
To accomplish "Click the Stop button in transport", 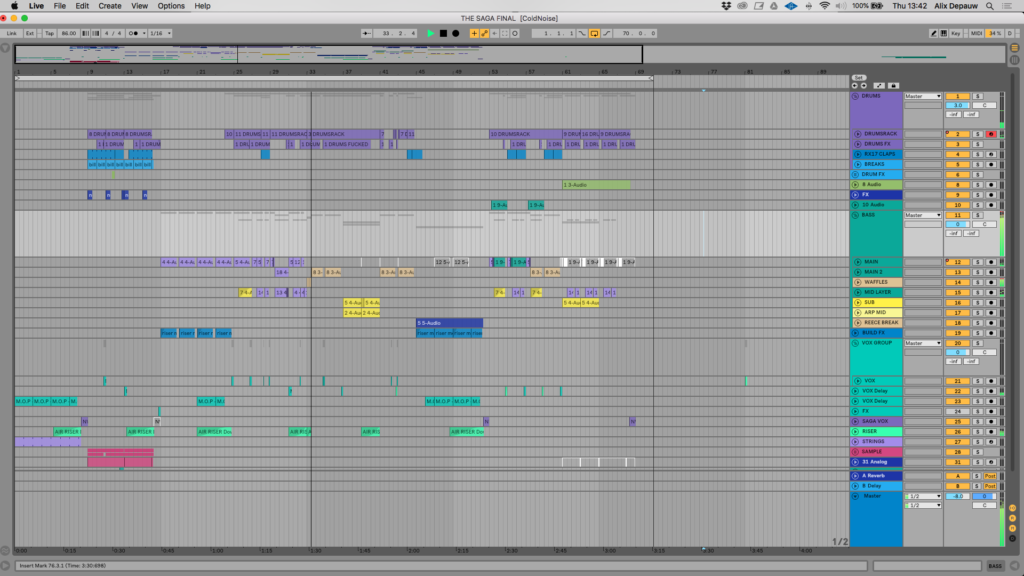I will 443,33.
